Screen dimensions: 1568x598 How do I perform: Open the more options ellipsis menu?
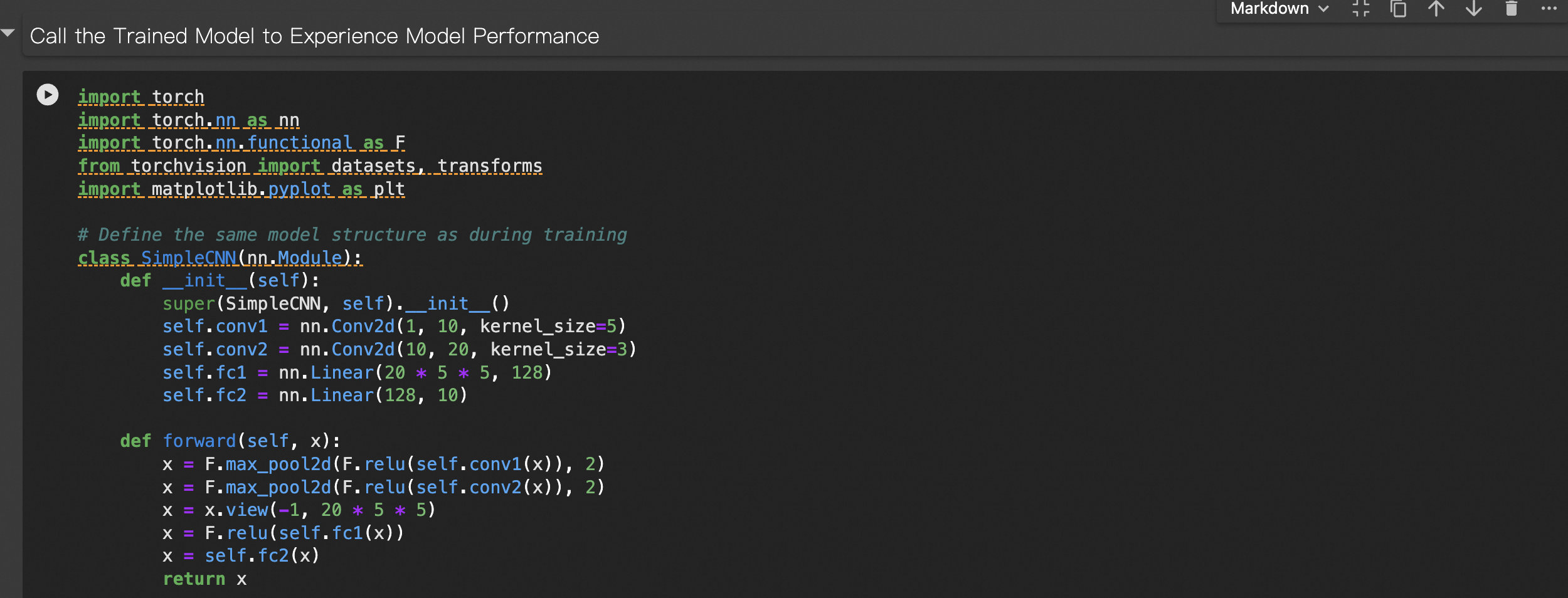(x=1549, y=9)
